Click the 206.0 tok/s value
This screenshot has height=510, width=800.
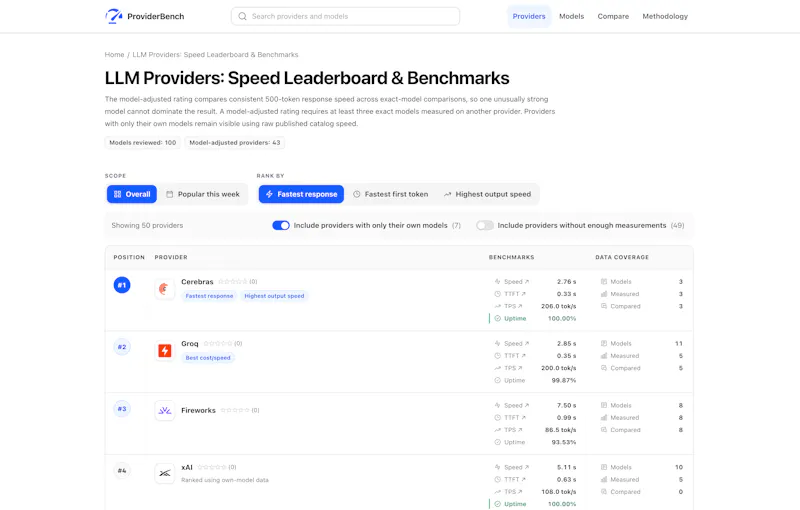click(559, 306)
